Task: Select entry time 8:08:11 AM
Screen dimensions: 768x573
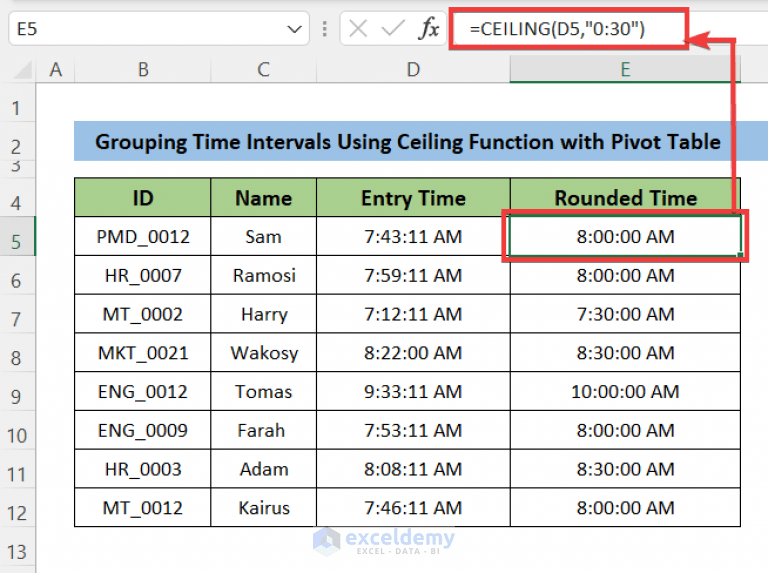Action: 413,469
